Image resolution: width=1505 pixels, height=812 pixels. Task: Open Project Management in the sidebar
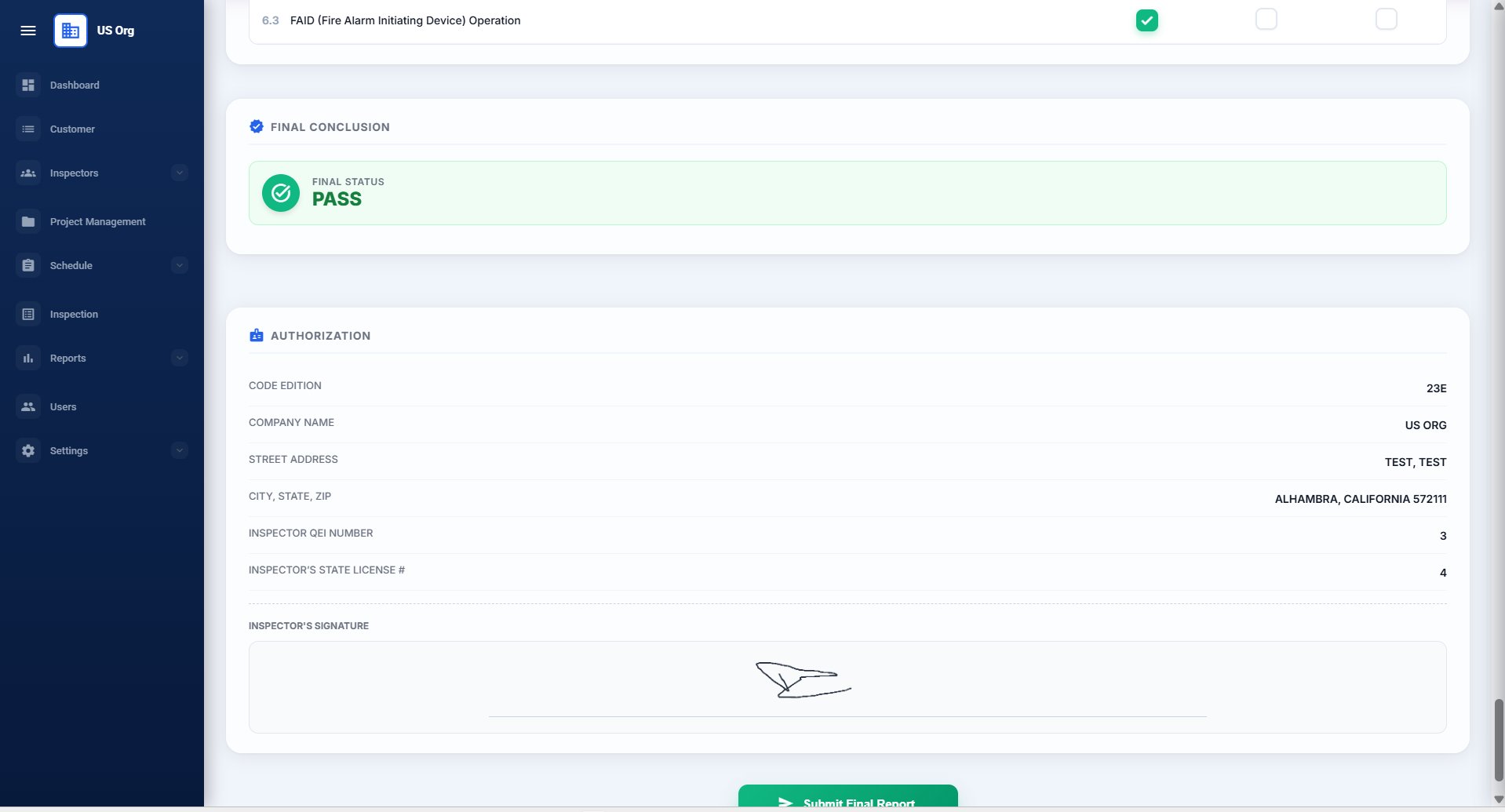click(x=102, y=221)
